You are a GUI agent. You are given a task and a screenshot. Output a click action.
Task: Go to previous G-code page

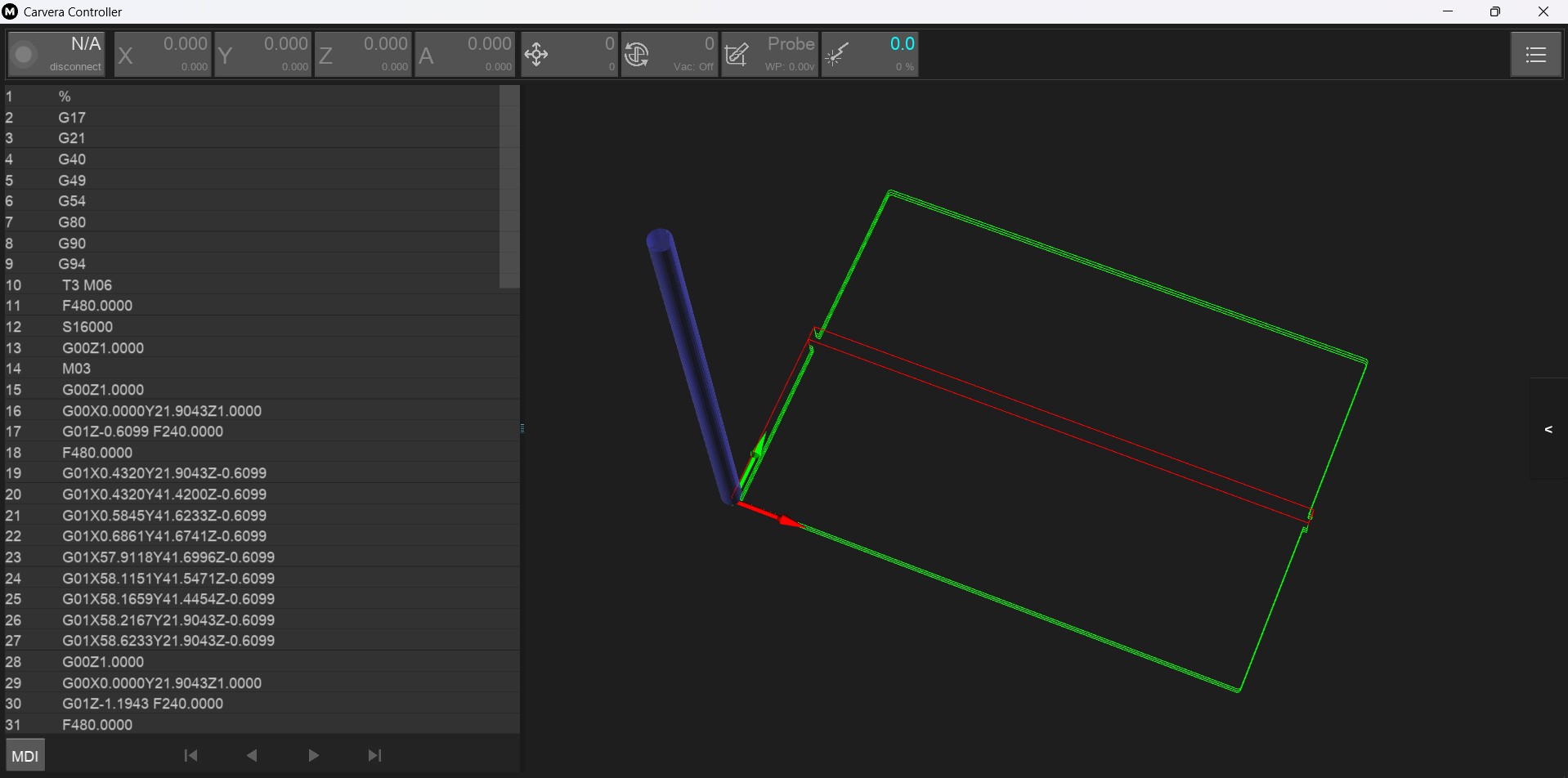pos(252,755)
